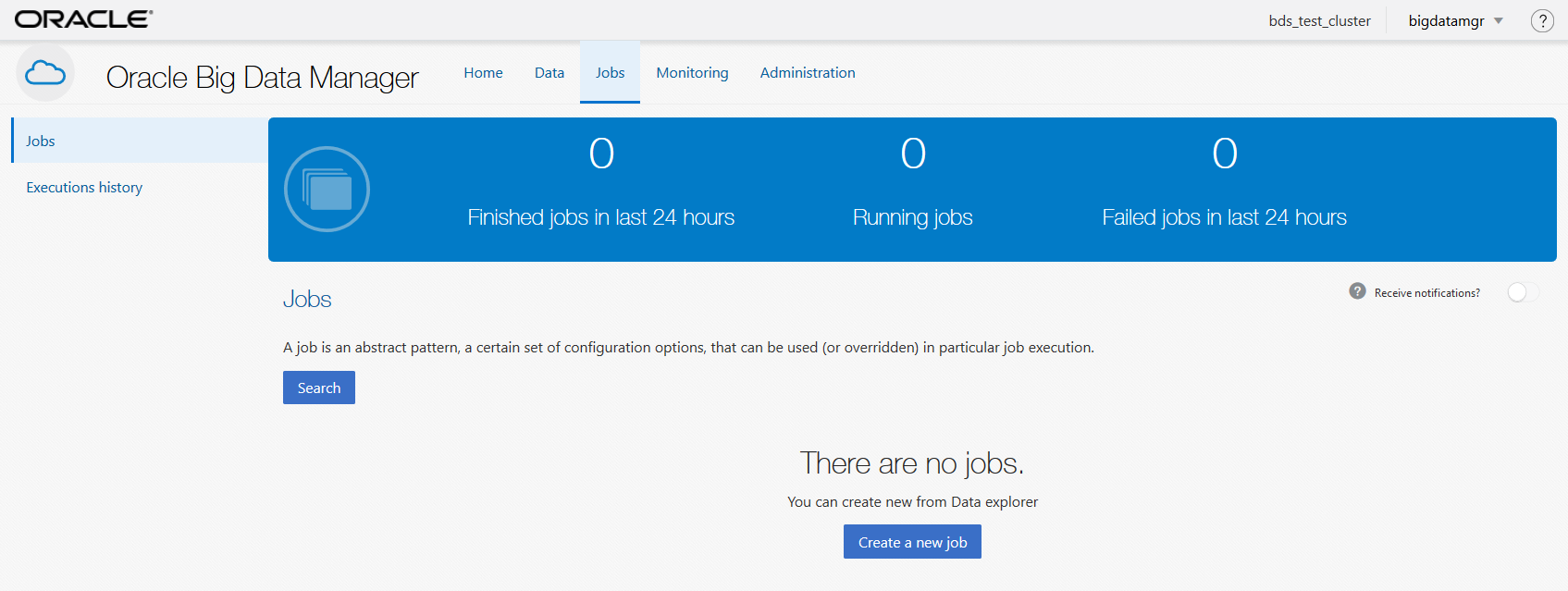Open the help question mark icon

[x=1542, y=20]
